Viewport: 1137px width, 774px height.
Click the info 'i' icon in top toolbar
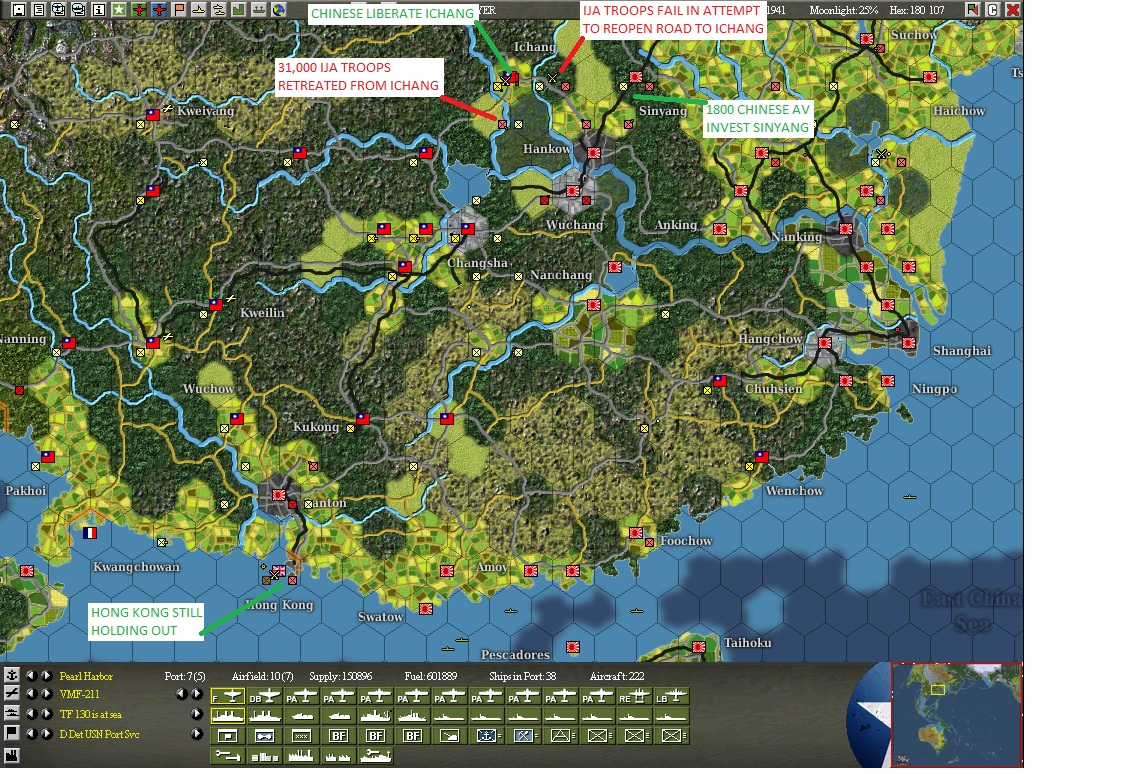(x=99, y=9)
